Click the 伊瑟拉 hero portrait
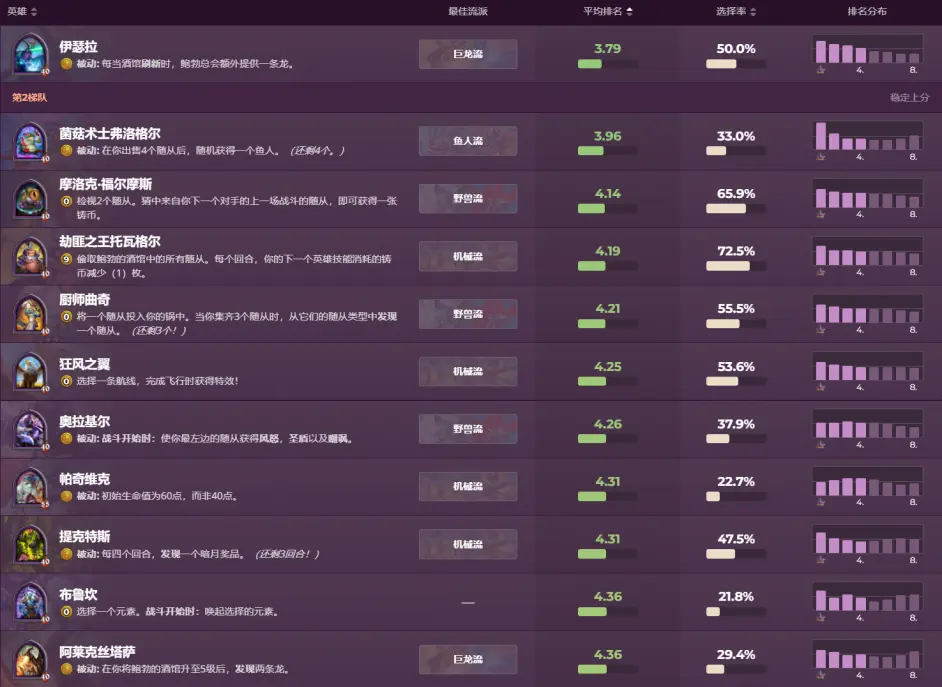 (x=31, y=55)
